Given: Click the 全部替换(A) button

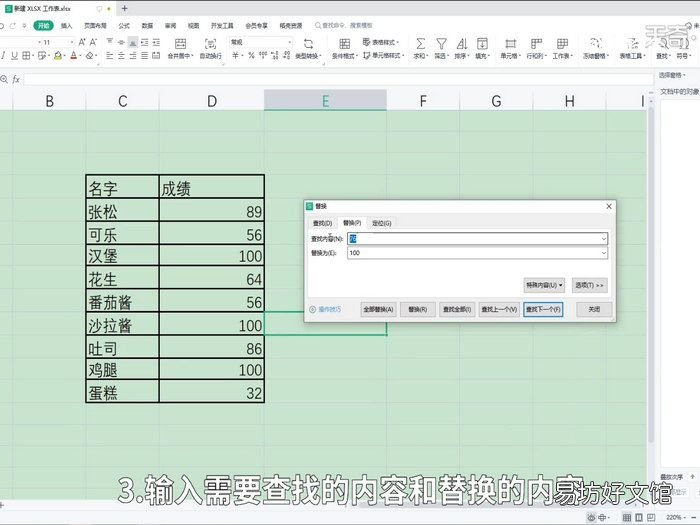Looking at the screenshot, I should [378, 309].
